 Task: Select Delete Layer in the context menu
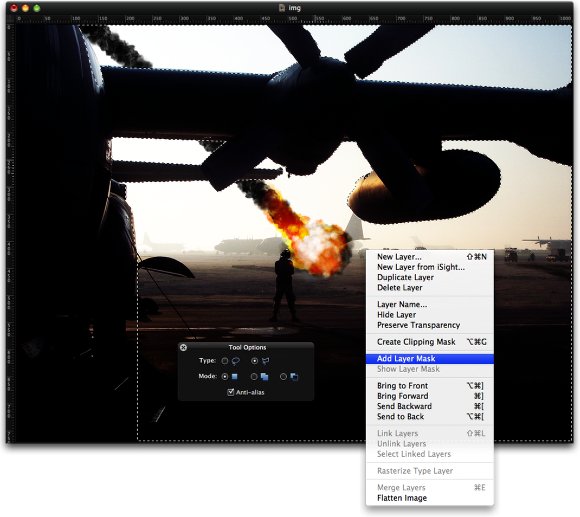[430, 288]
